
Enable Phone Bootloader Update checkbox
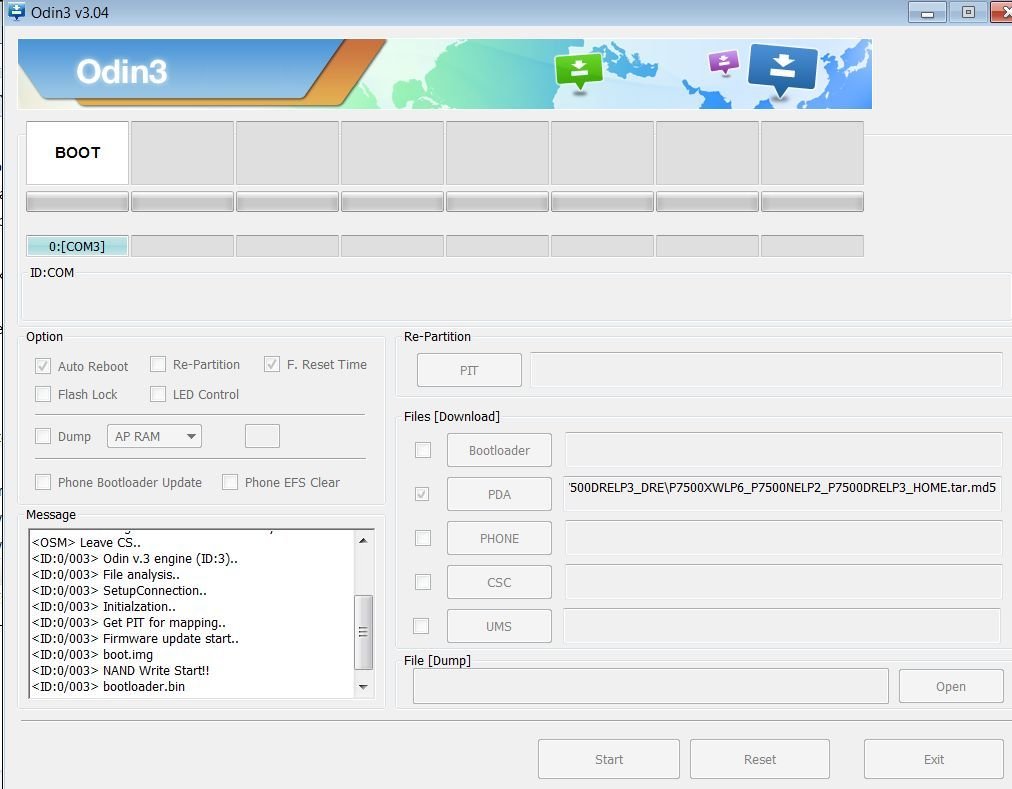(x=43, y=482)
